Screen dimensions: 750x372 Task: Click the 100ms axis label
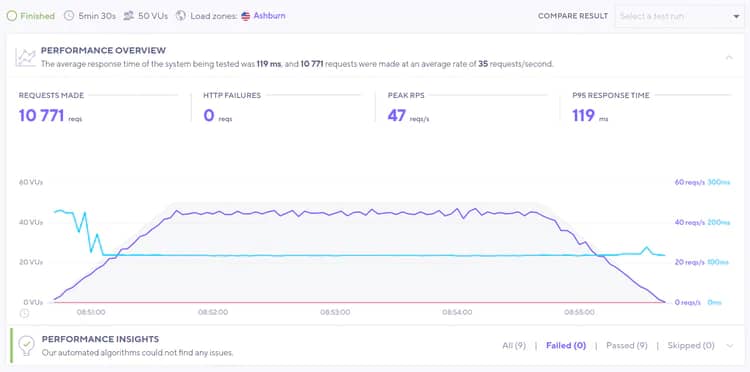[x=718, y=262]
